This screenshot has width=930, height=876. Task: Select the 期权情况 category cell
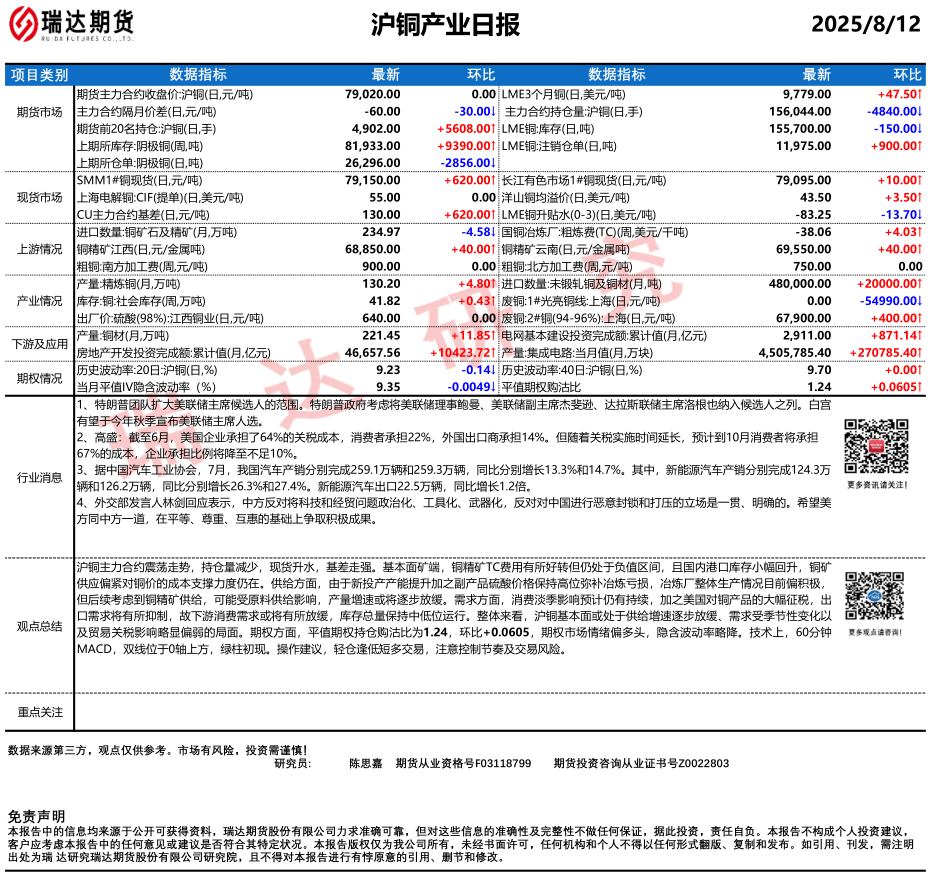[x=39, y=378]
